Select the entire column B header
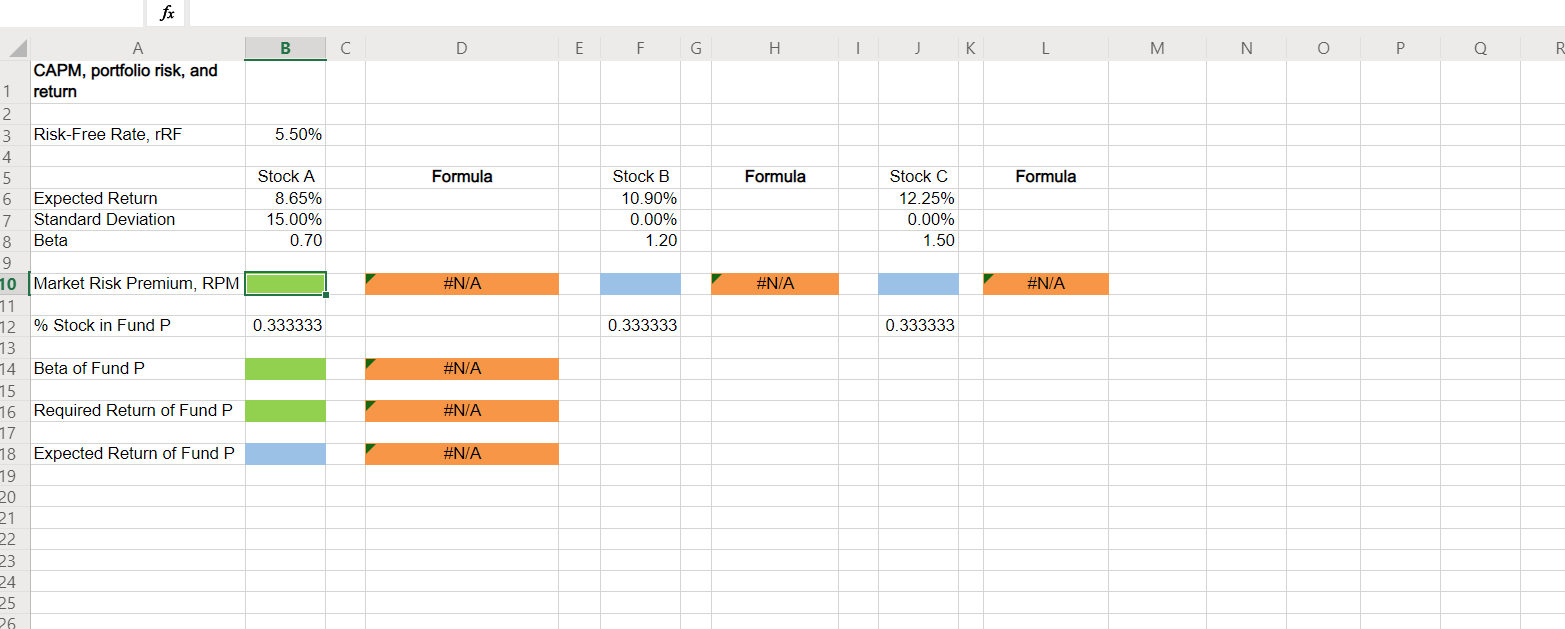Screen dimensions: 1565x629 coord(285,47)
